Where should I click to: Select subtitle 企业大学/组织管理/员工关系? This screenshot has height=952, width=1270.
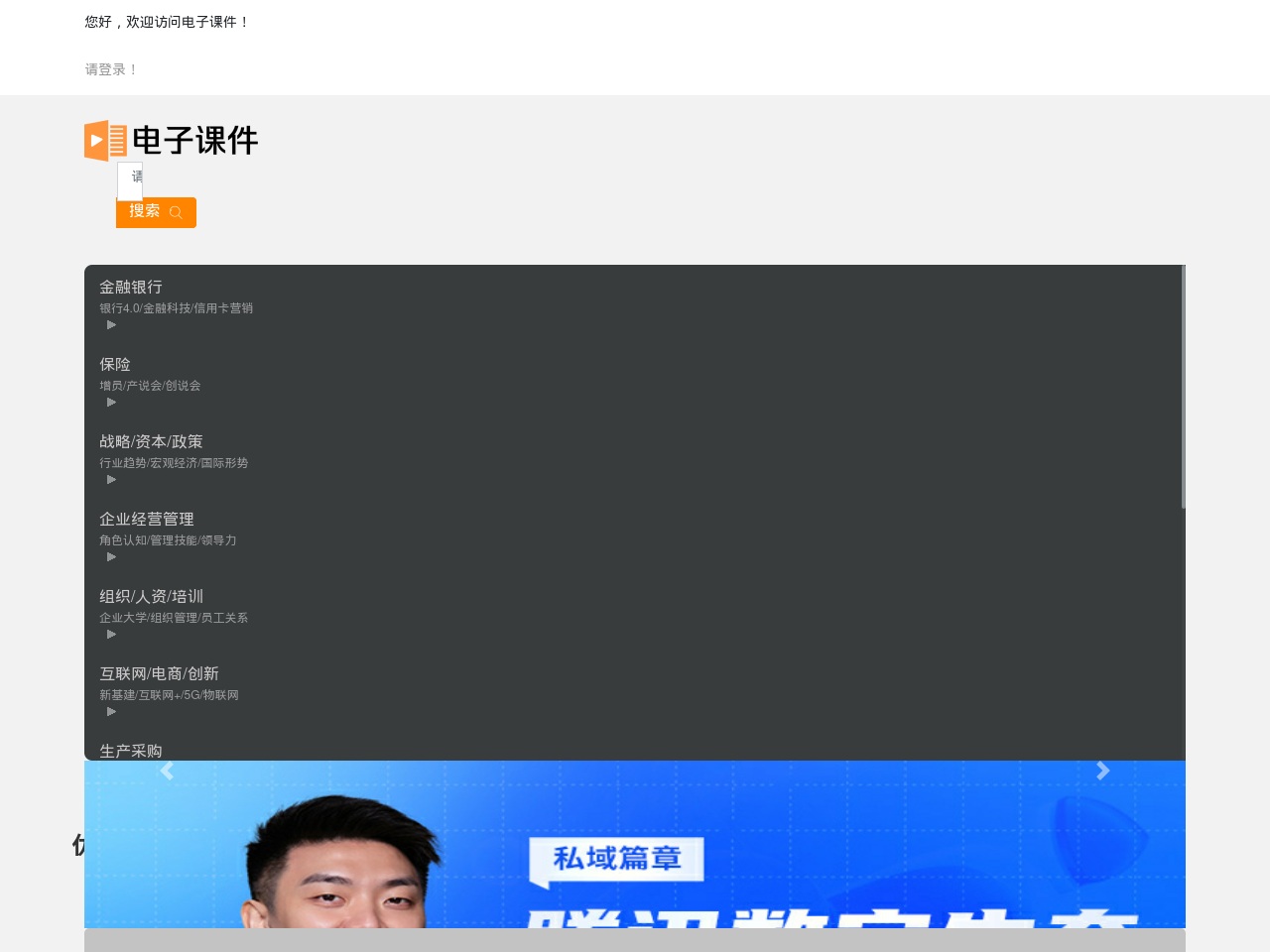[174, 618]
